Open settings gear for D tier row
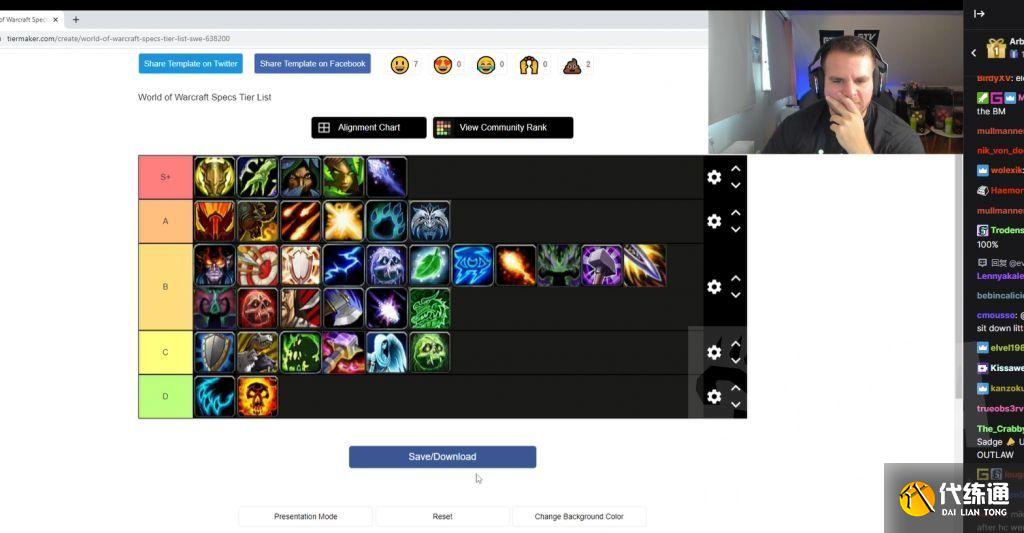The width and height of the screenshot is (1024, 533). (x=714, y=396)
